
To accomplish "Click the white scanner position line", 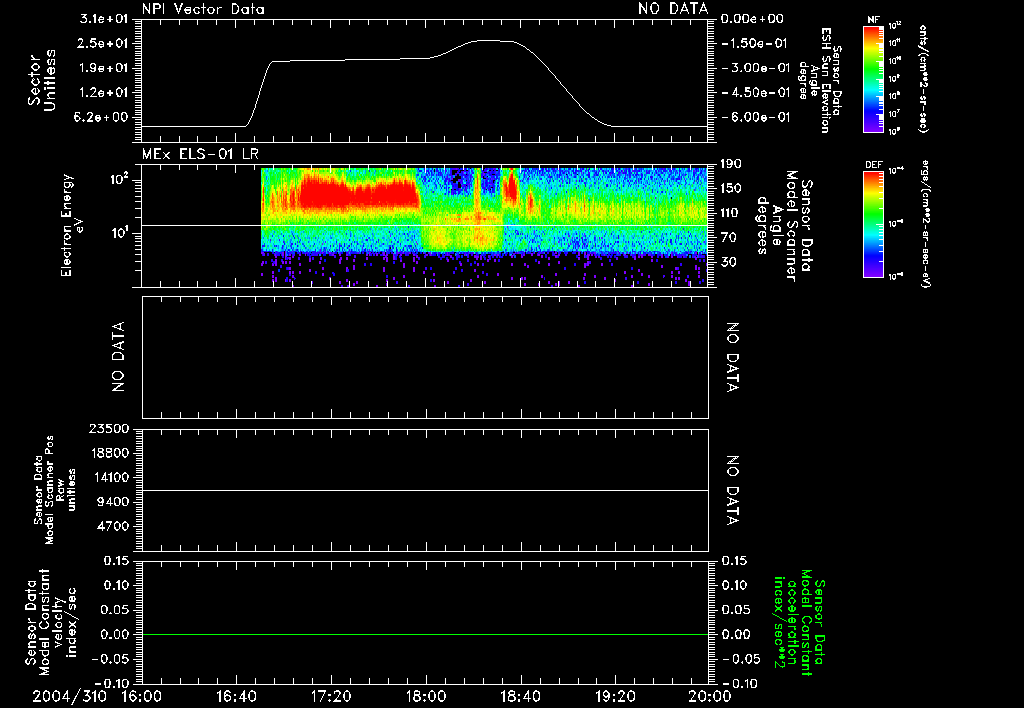I will point(425,490).
